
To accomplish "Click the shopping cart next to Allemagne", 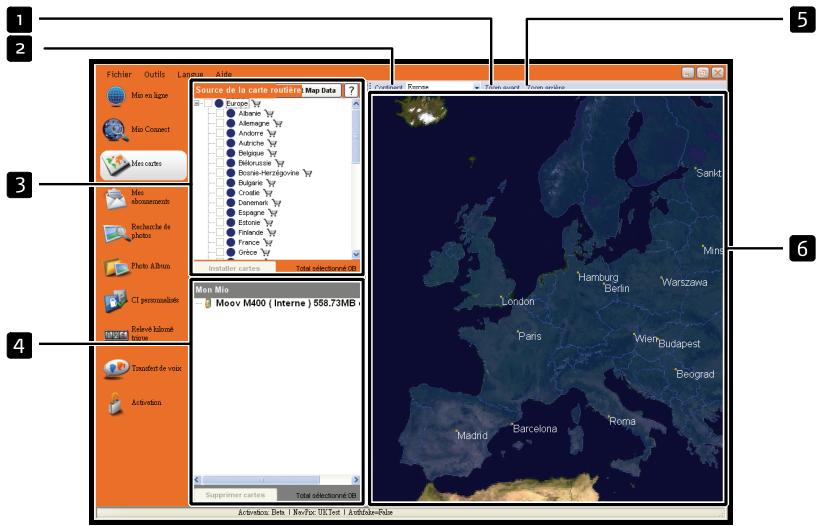I will coord(277,123).
